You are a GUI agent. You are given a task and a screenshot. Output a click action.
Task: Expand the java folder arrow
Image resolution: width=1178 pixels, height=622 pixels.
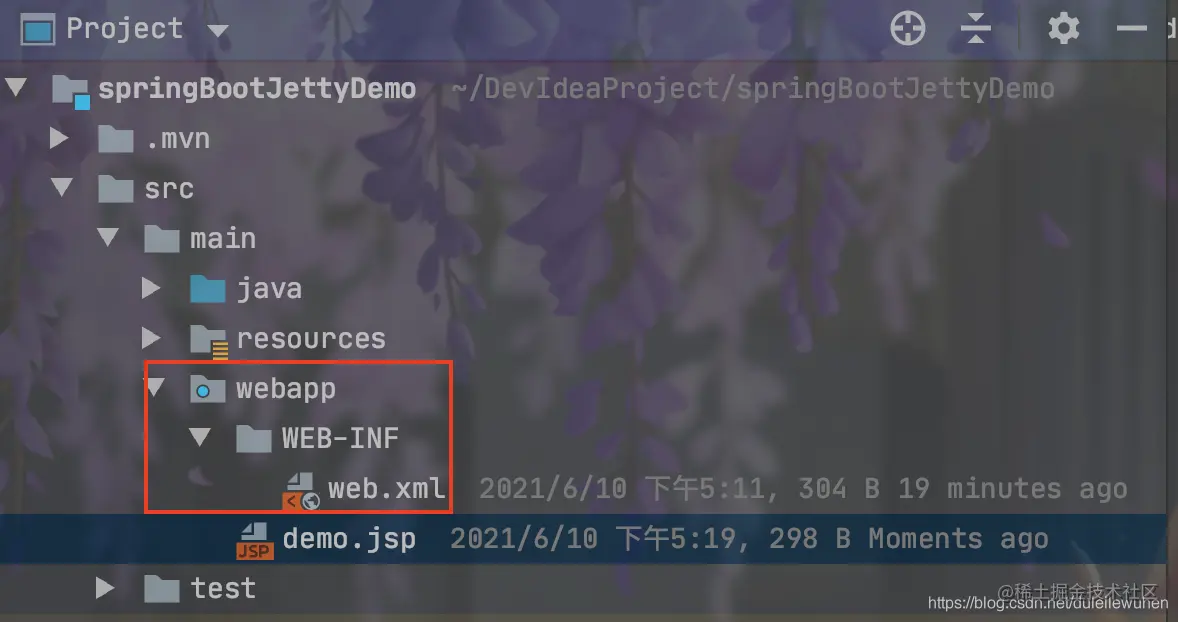click(151, 288)
